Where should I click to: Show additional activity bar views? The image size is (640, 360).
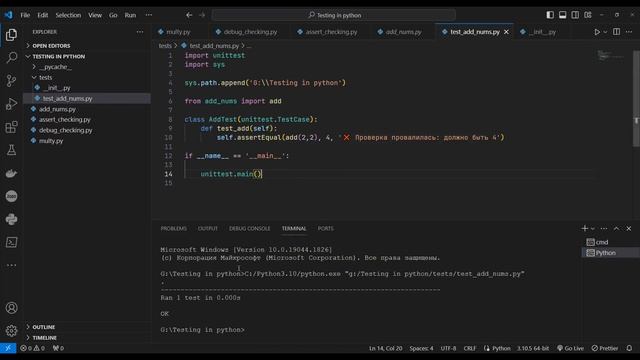pos(11,265)
